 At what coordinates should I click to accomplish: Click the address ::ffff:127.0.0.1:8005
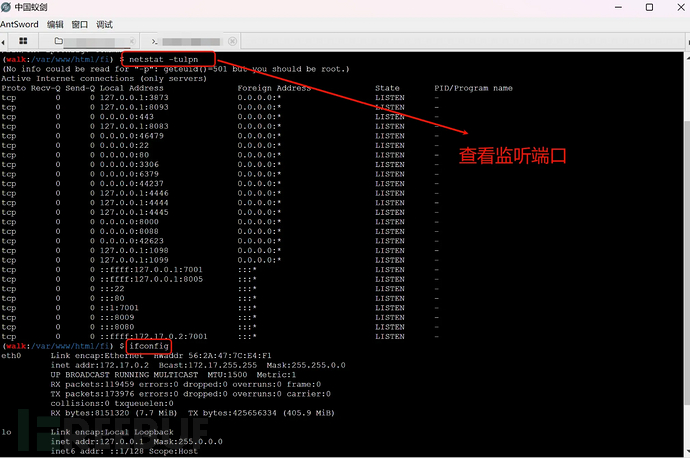coord(151,279)
